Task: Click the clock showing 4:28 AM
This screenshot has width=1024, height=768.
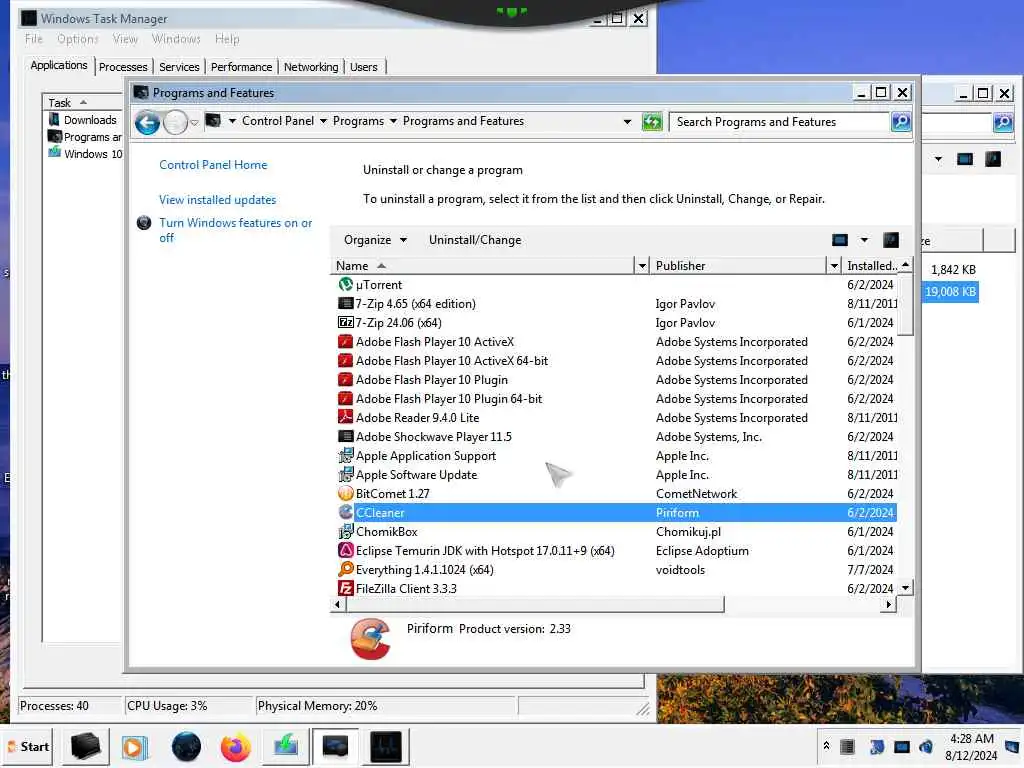Action: click(972, 739)
